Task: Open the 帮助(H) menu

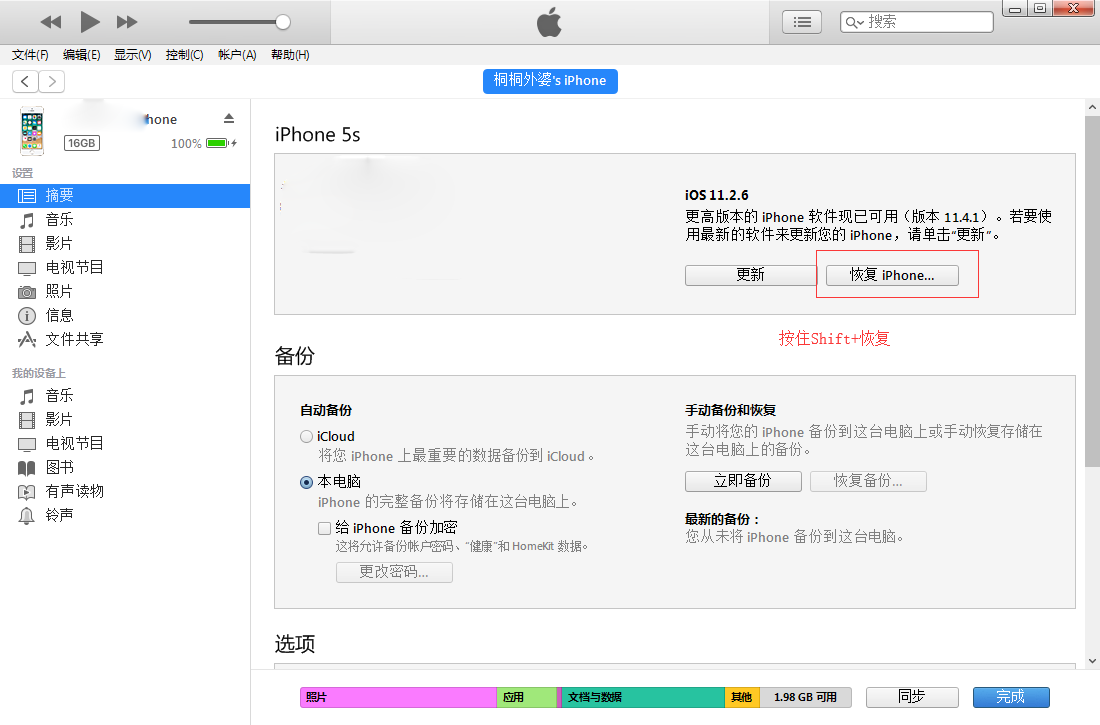Action: 290,55
